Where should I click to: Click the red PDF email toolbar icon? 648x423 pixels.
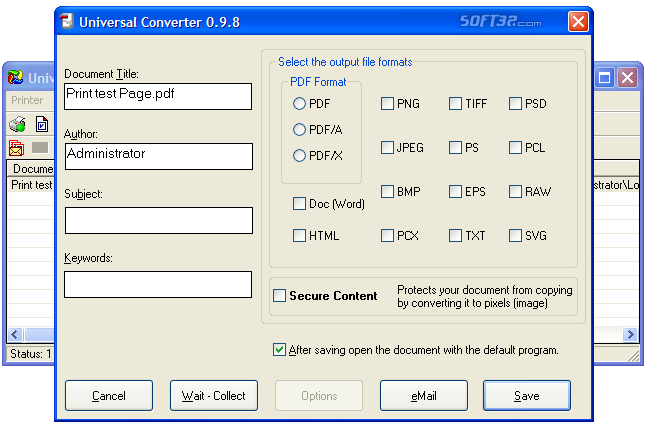[x=17, y=148]
